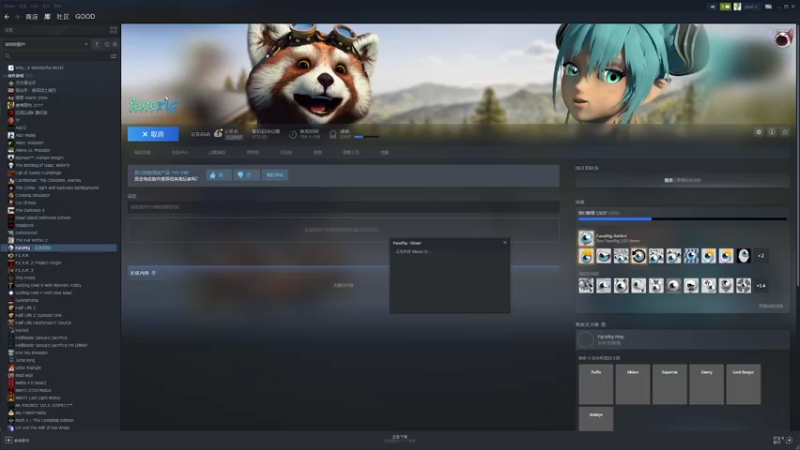Collapse the game category header in sidebar

(x=18, y=76)
